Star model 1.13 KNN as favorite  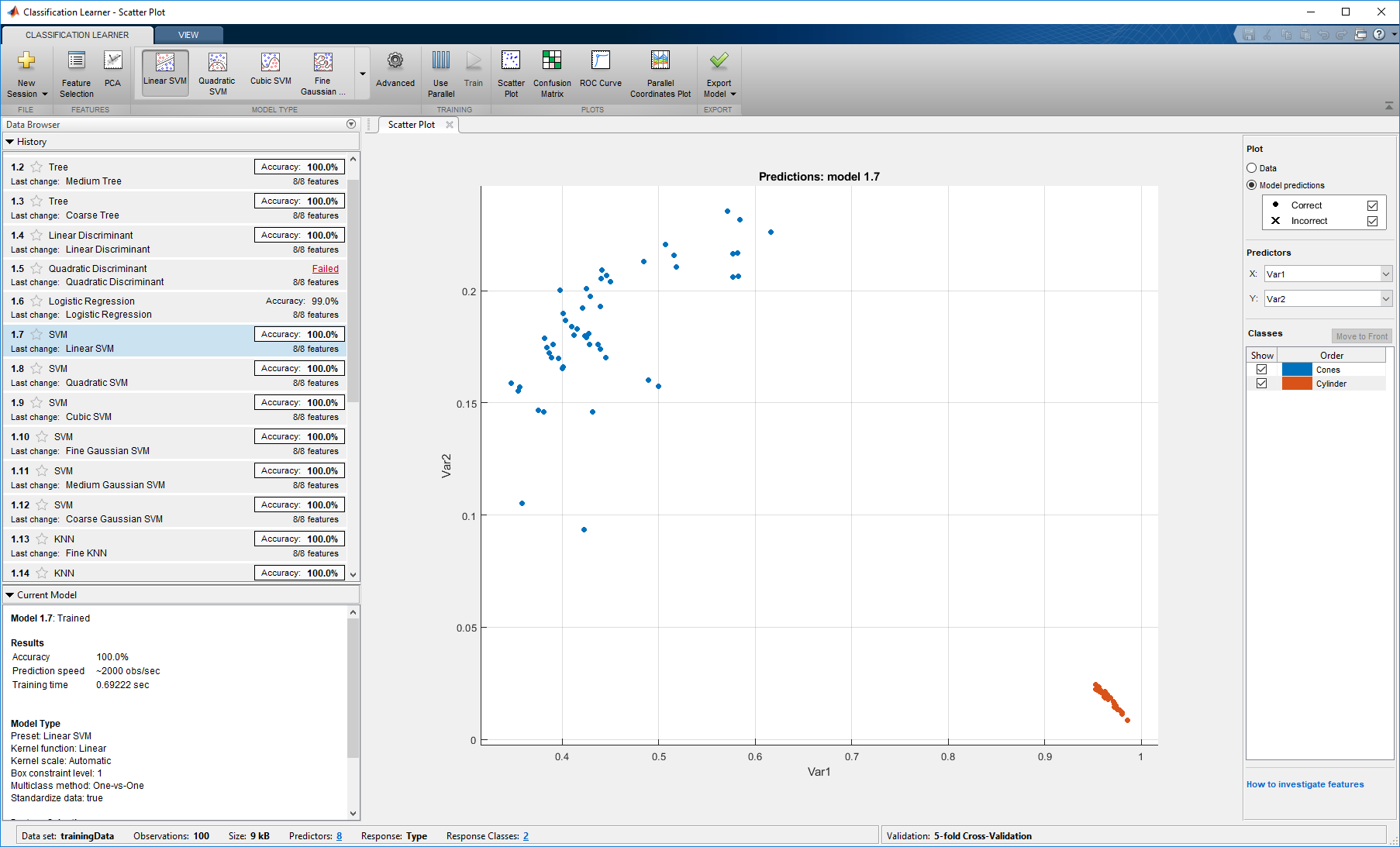[42, 539]
